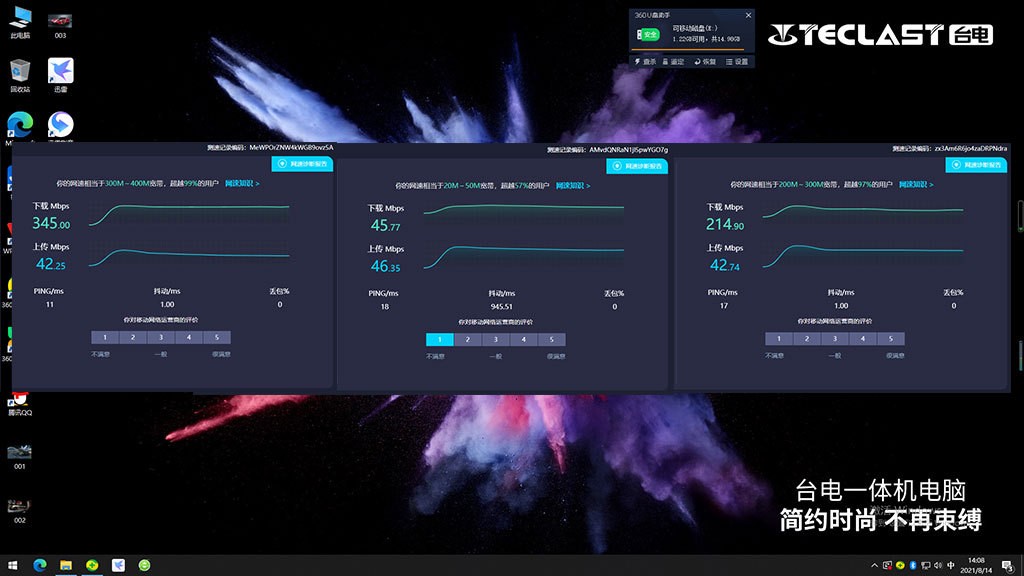Open the green circle taskbar app
1024x576 pixels.
tap(144, 565)
